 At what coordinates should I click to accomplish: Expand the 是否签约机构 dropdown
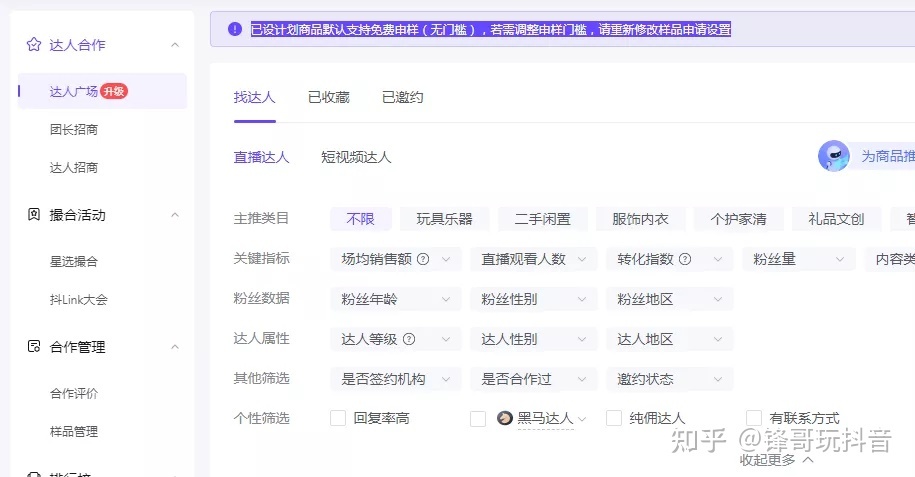point(395,379)
